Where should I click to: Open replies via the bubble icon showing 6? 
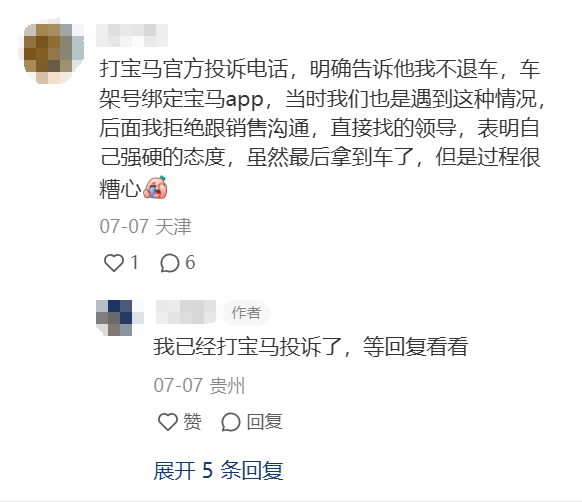(170, 263)
